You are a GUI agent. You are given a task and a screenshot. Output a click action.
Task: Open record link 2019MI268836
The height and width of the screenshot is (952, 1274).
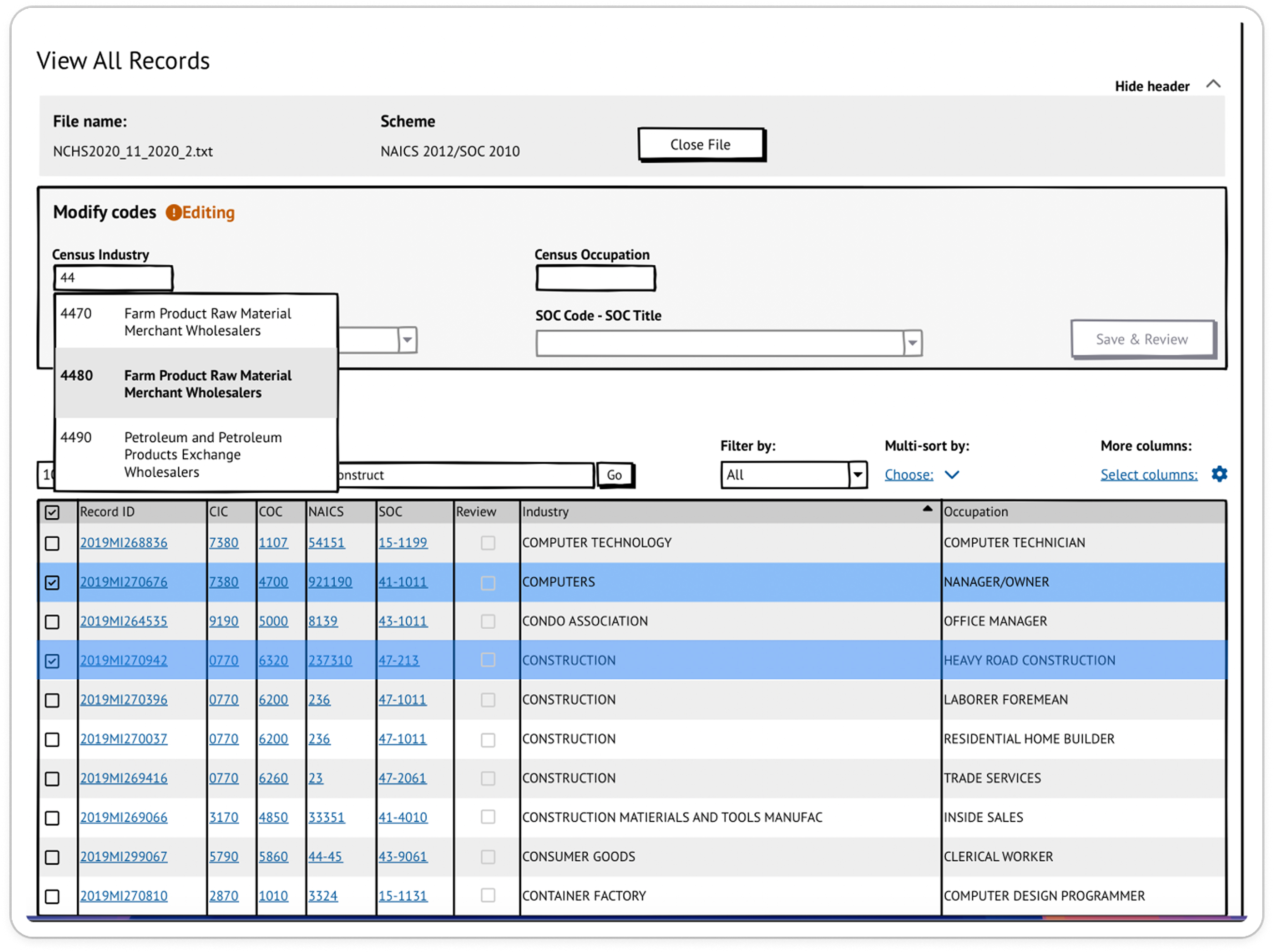pyautogui.click(x=124, y=543)
